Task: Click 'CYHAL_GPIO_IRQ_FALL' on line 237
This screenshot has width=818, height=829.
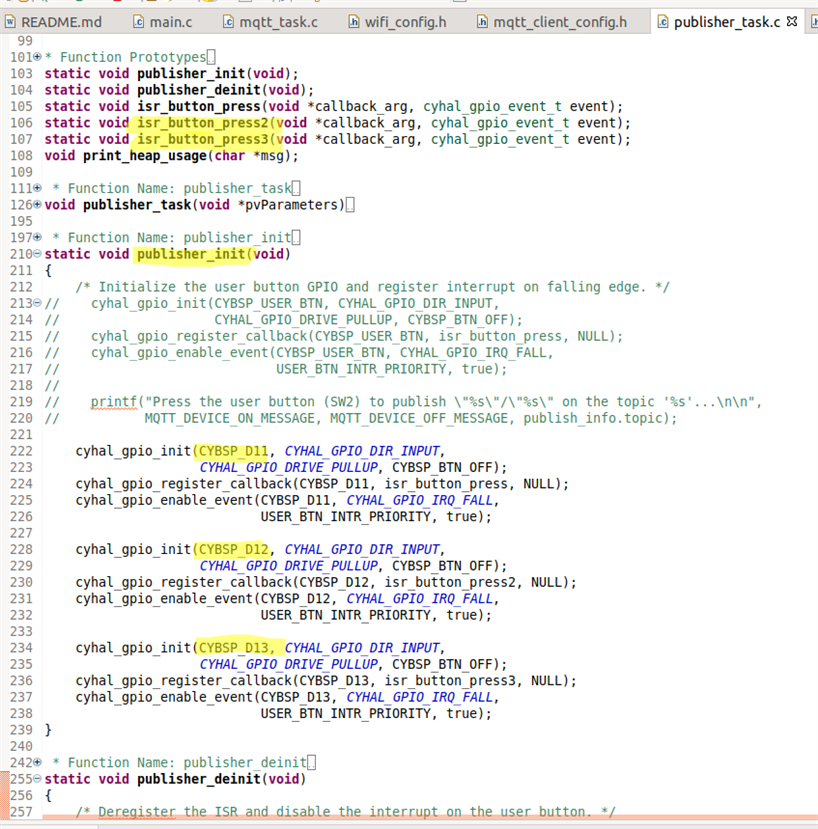Action: click(420, 697)
